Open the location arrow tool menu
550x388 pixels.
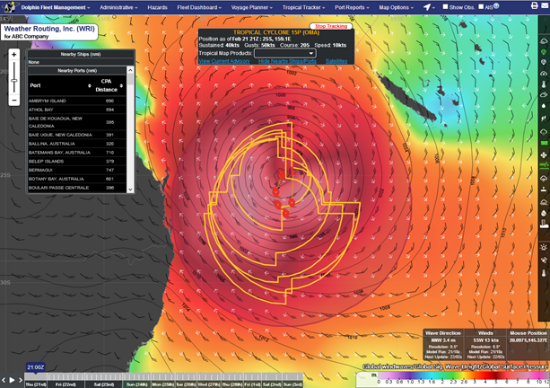coord(429,7)
